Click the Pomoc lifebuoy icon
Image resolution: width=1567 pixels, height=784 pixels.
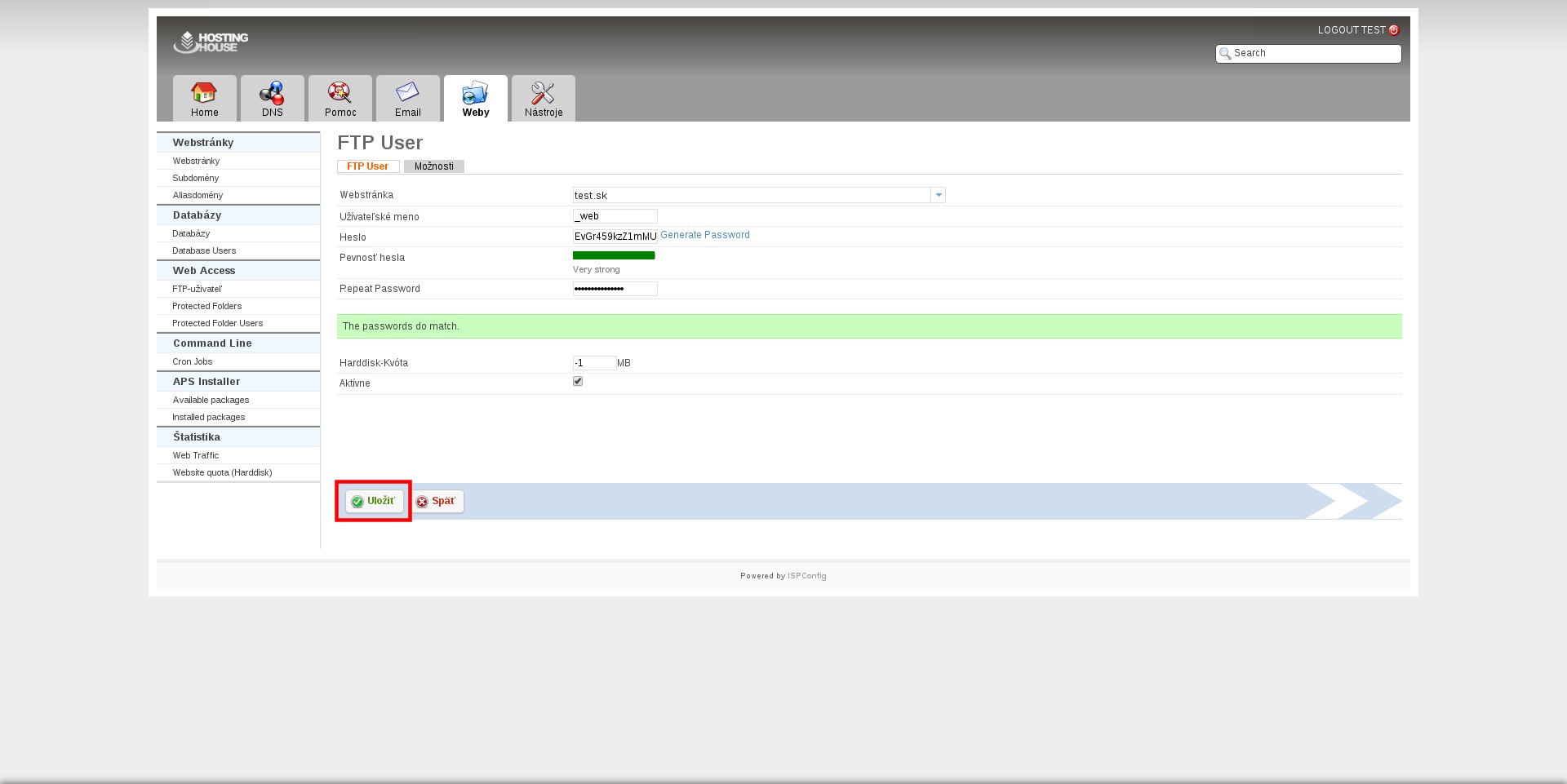click(x=340, y=93)
